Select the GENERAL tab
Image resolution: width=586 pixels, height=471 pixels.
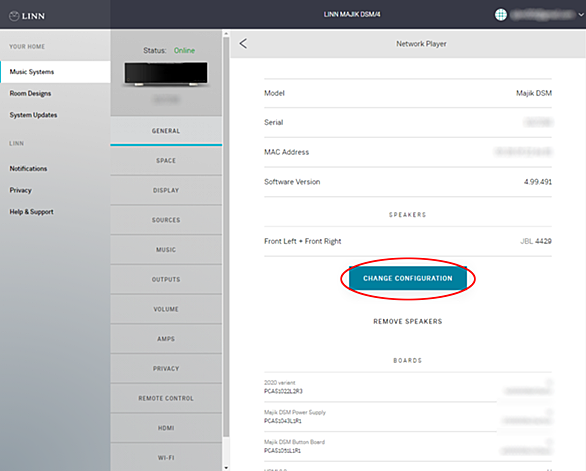click(166, 131)
